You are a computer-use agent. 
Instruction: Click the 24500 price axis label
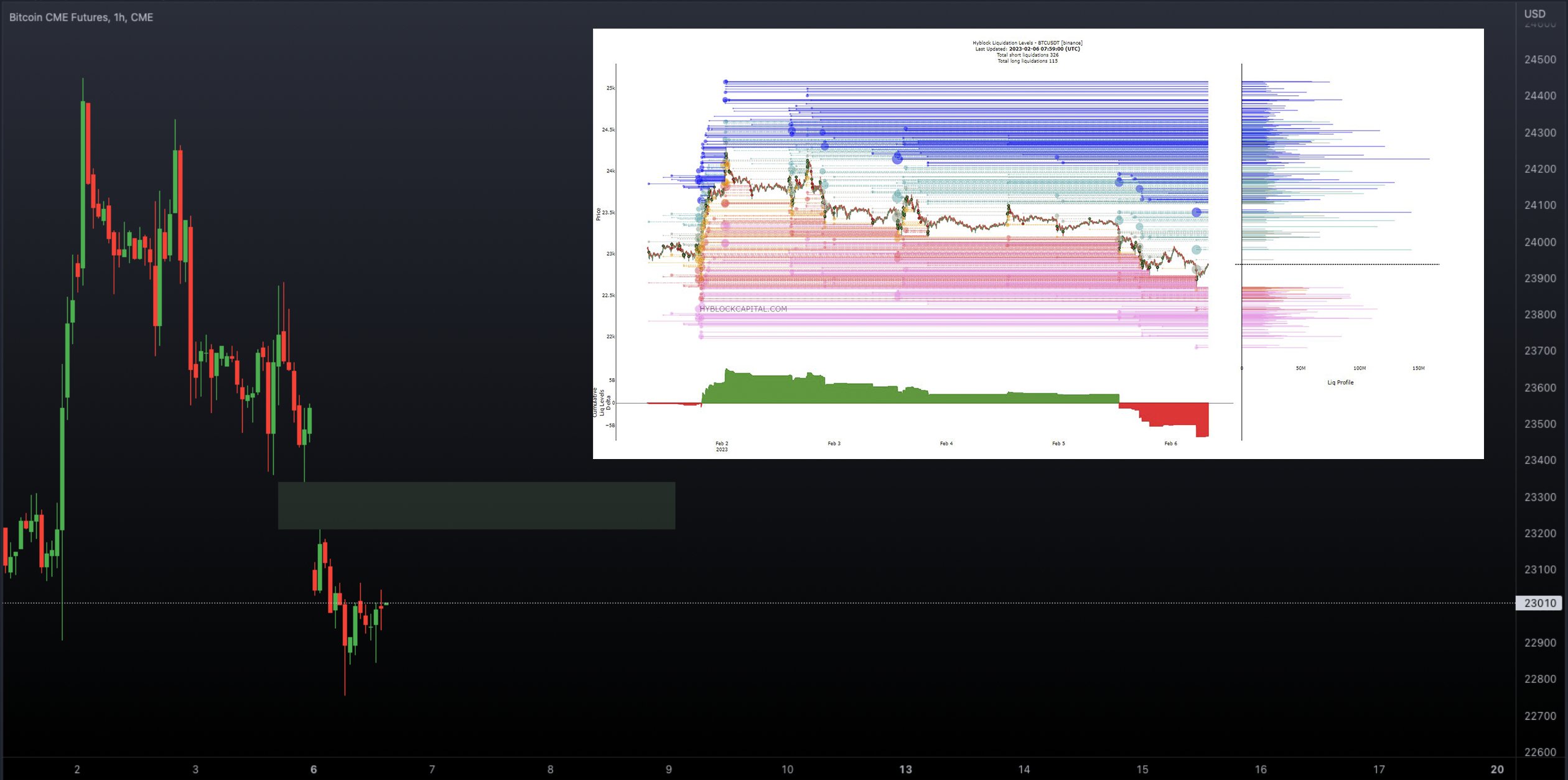pos(1539,60)
